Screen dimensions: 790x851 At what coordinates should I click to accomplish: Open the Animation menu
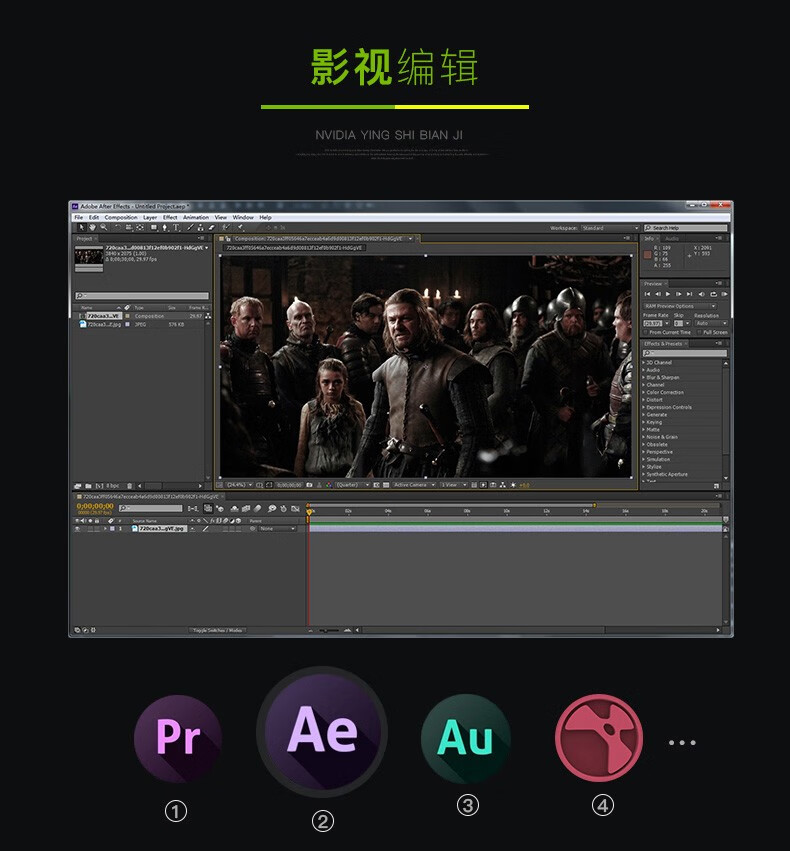coord(196,217)
